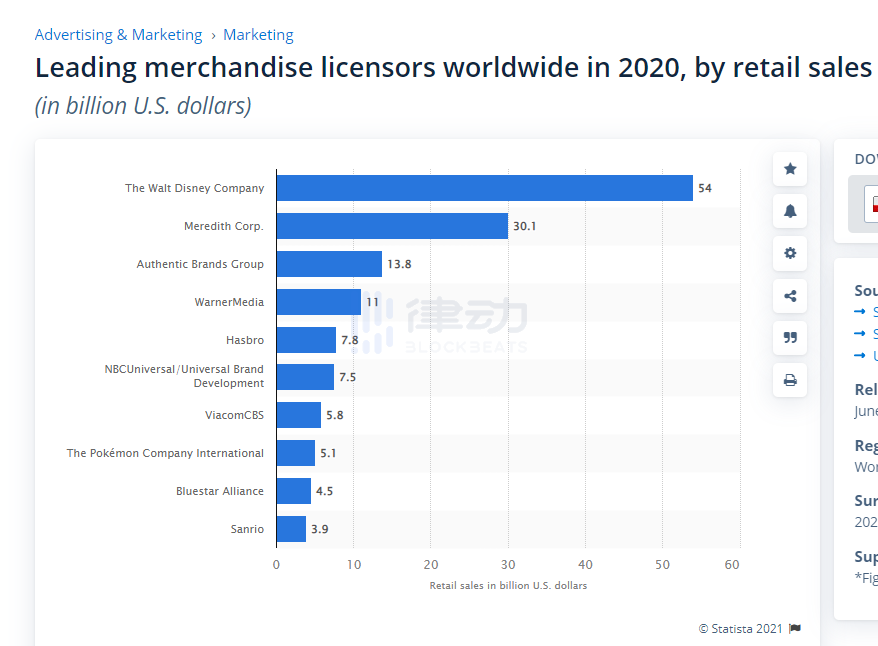This screenshot has width=878, height=646.
Task: Click the star favorite icon
Action: click(790, 169)
